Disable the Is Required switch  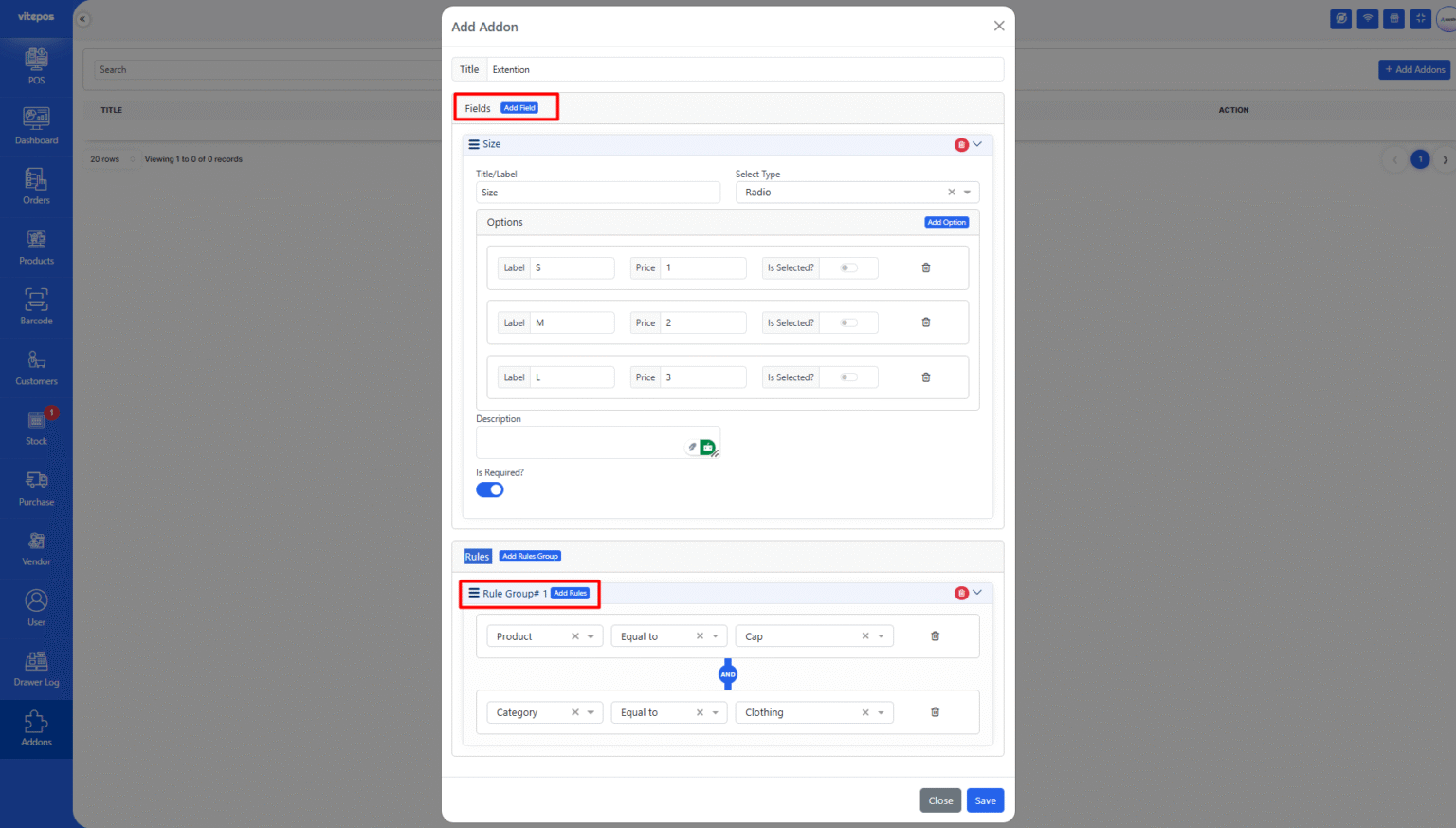coord(490,489)
